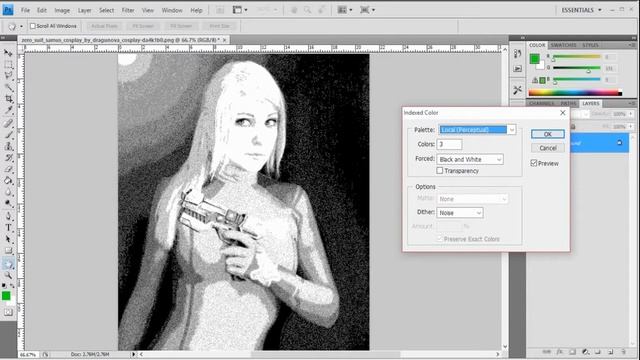Open the Tool Presets icon in dock
640x360 pixels.
(518, 89)
